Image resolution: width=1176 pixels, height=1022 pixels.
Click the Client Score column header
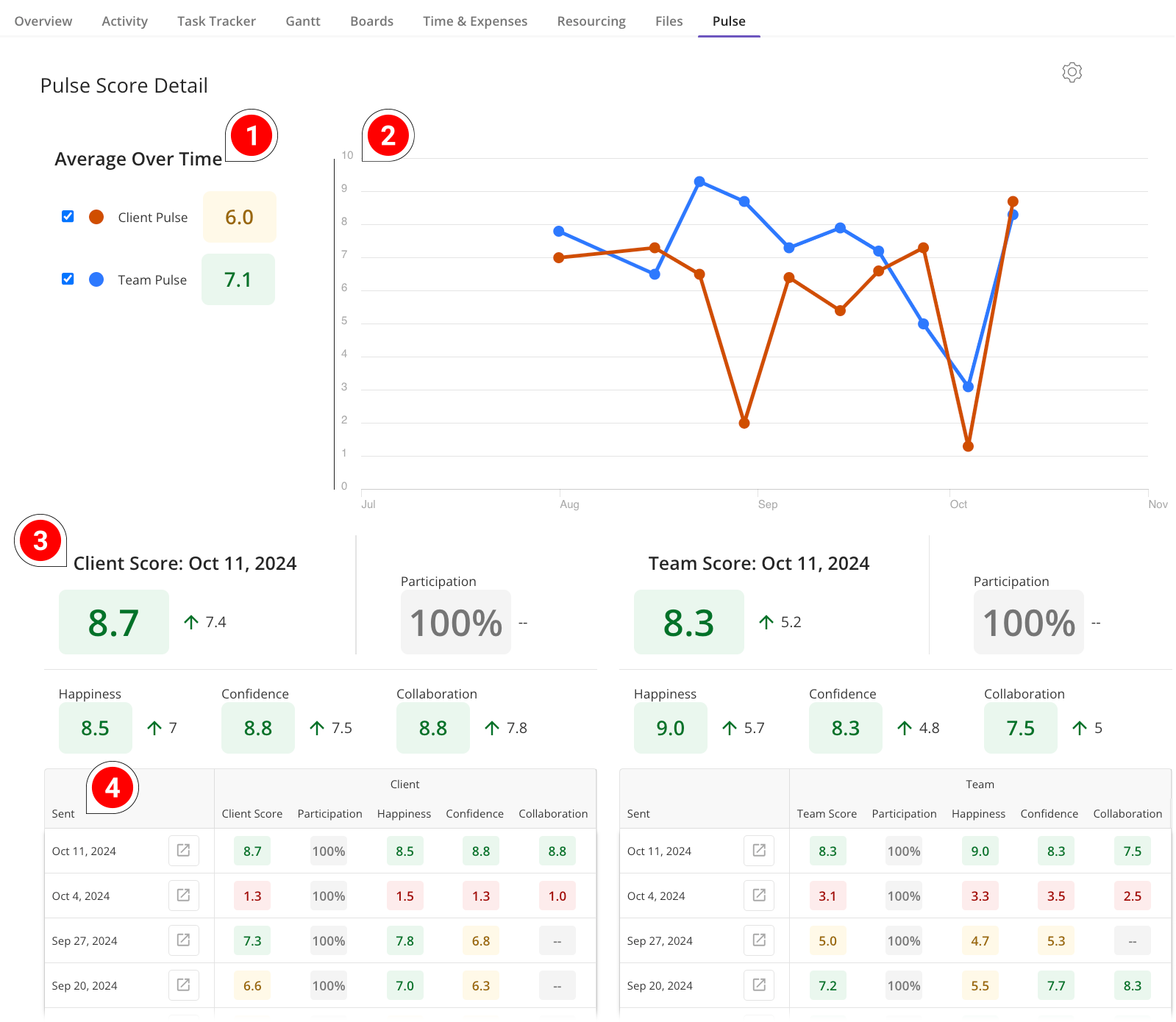click(252, 813)
